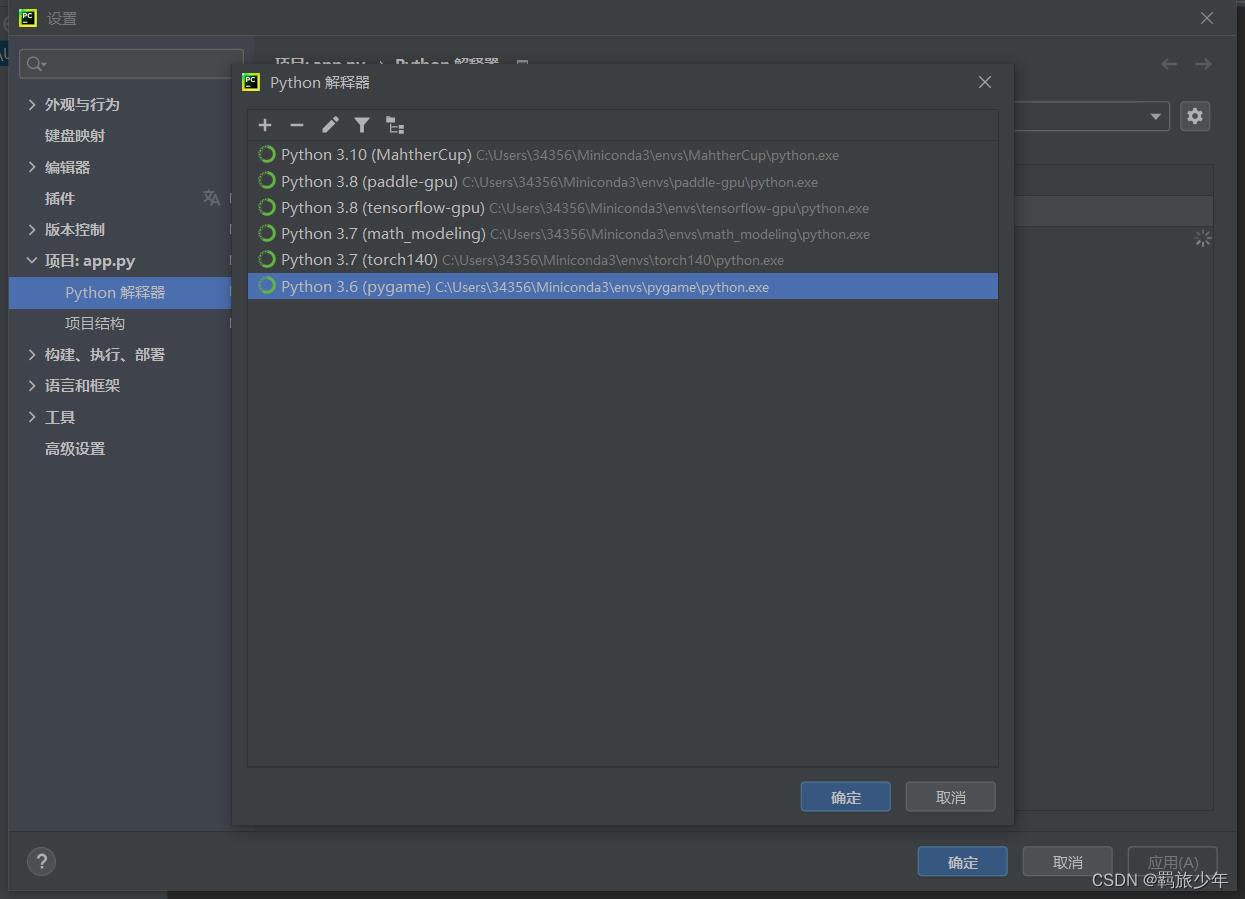Click 确定 in the Settings window

pos(963,862)
